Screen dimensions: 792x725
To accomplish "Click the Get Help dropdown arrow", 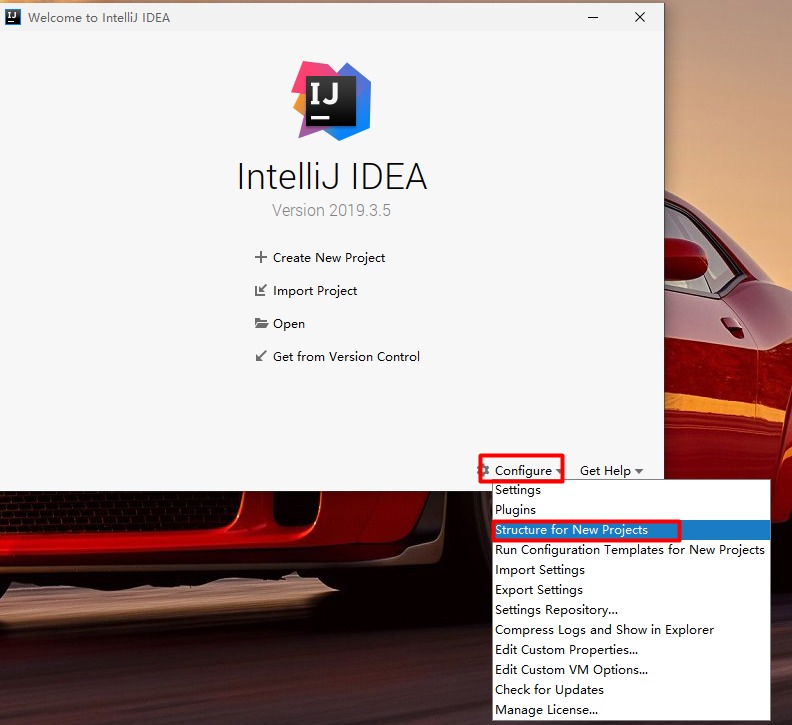I will coord(639,471).
